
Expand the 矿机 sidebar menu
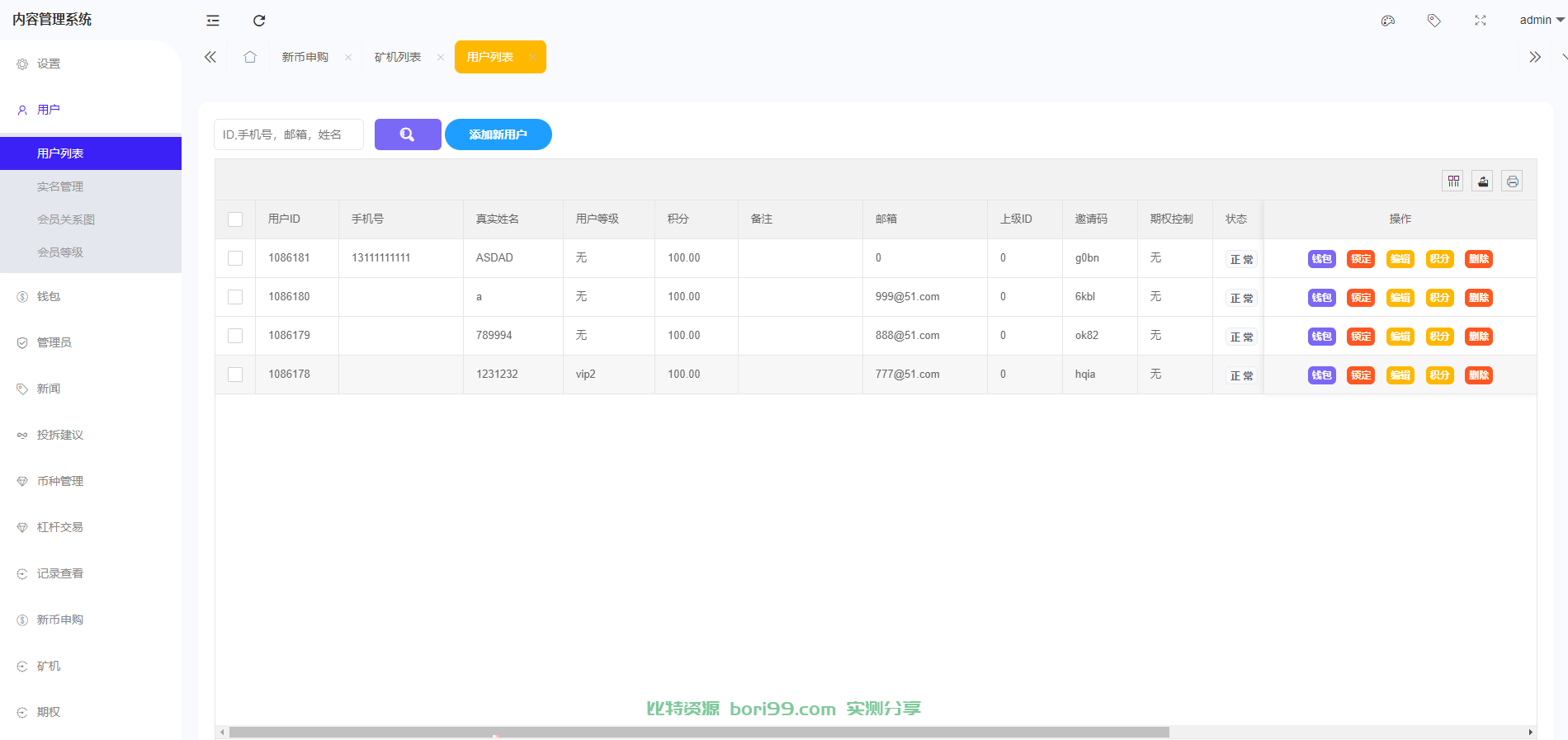point(91,666)
